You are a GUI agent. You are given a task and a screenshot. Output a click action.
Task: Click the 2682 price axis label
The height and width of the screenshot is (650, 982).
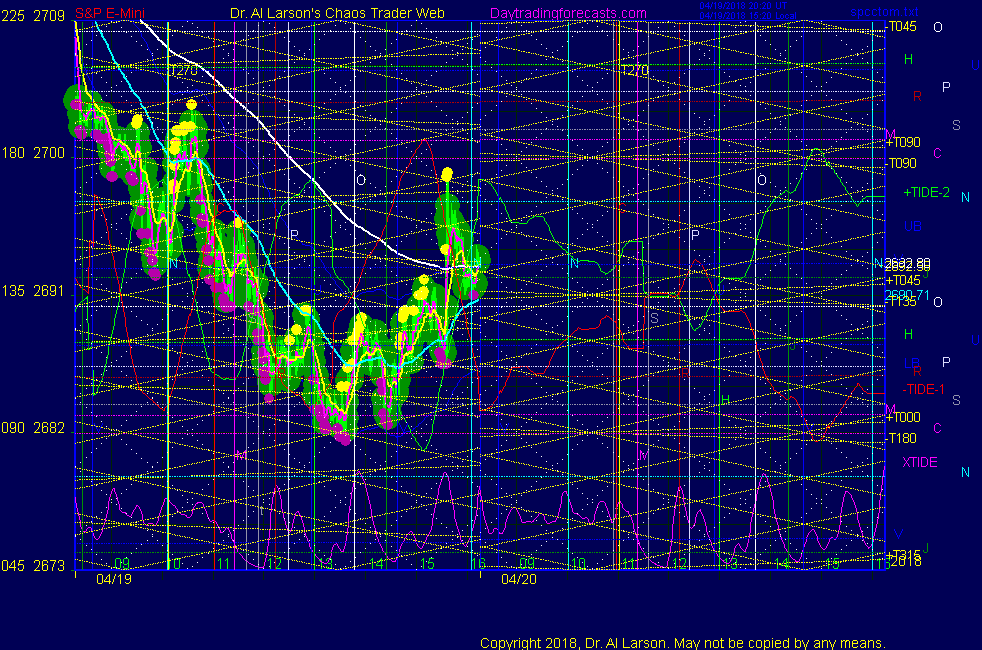tap(49, 428)
